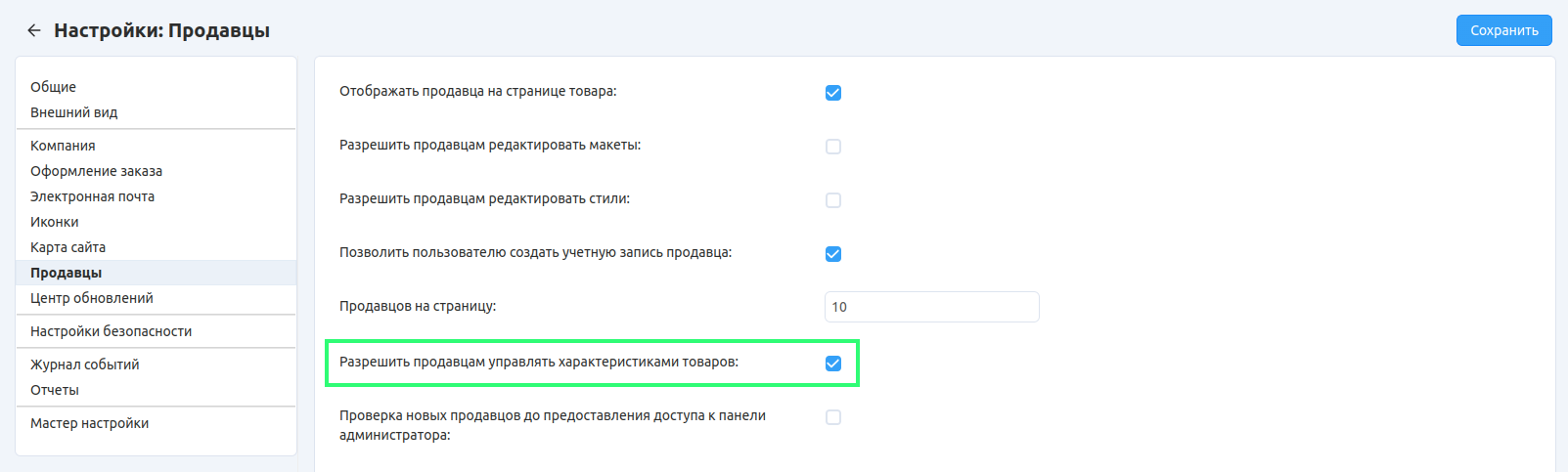1568x472 pixels.
Task: Uncheck display seller on product page
Action: tap(833, 93)
